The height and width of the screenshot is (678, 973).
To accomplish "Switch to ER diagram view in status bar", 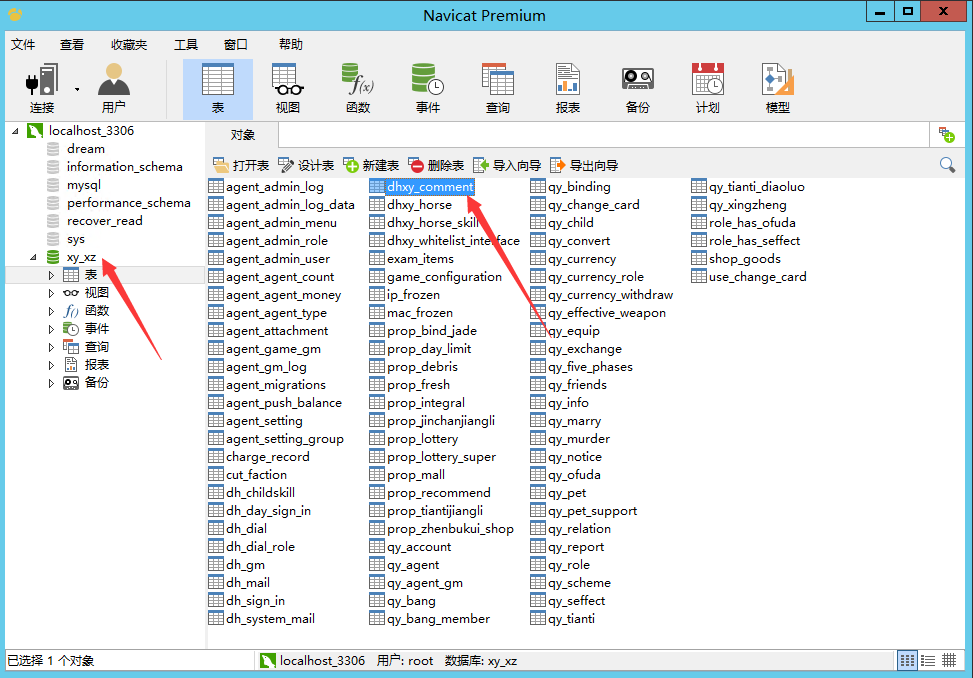I will [949, 660].
